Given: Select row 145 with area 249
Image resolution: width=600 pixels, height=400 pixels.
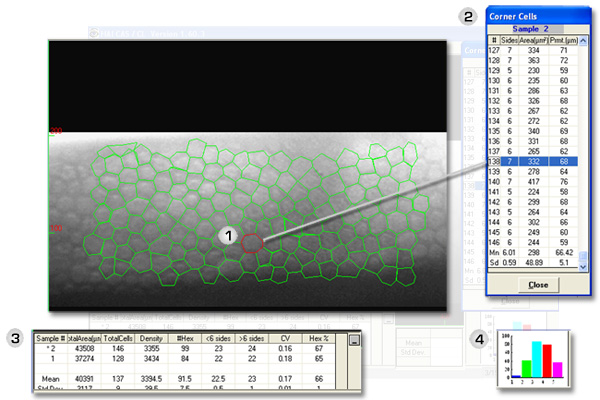Looking at the screenshot, I should click(533, 232).
